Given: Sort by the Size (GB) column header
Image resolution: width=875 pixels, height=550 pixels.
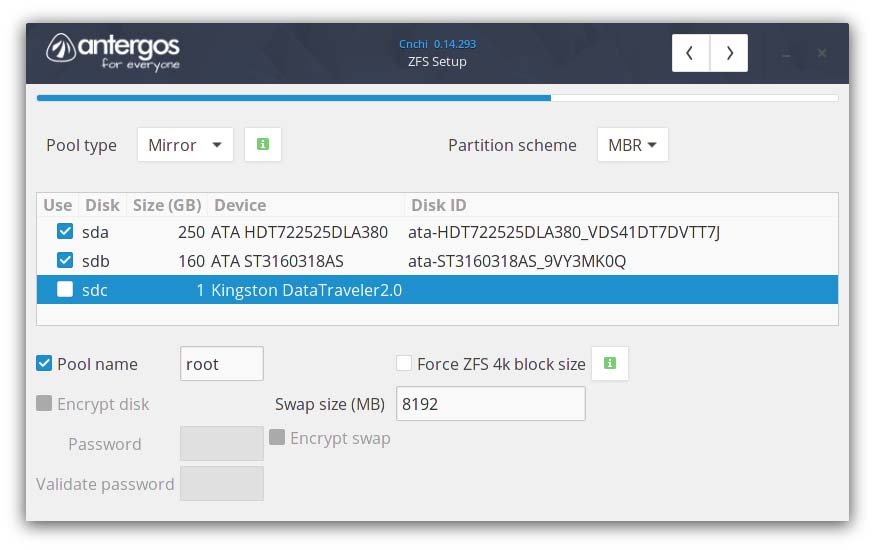Looking at the screenshot, I should pyautogui.click(x=167, y=205).
